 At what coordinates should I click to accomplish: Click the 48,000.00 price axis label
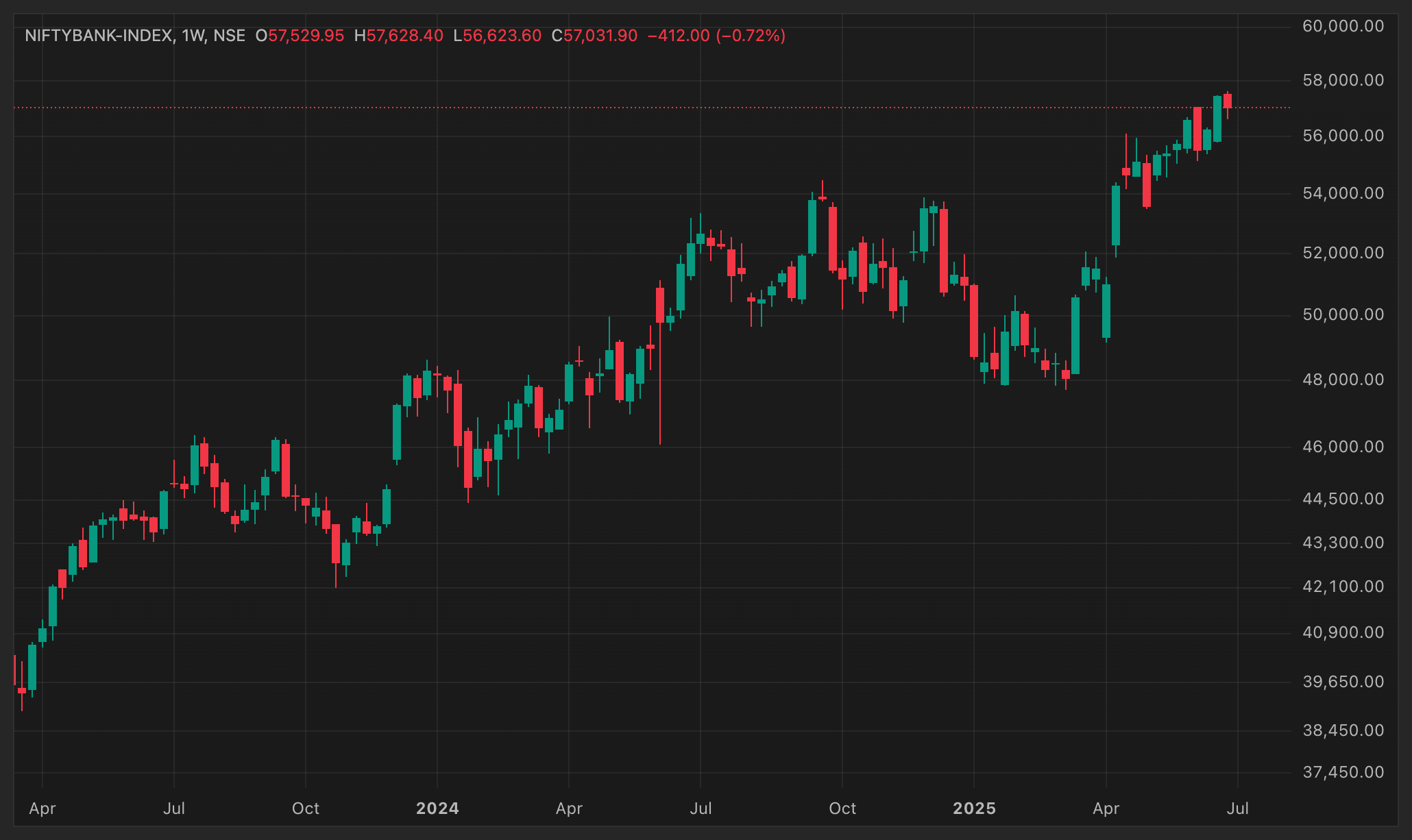pyautogui.click(x=1343, y=380)
